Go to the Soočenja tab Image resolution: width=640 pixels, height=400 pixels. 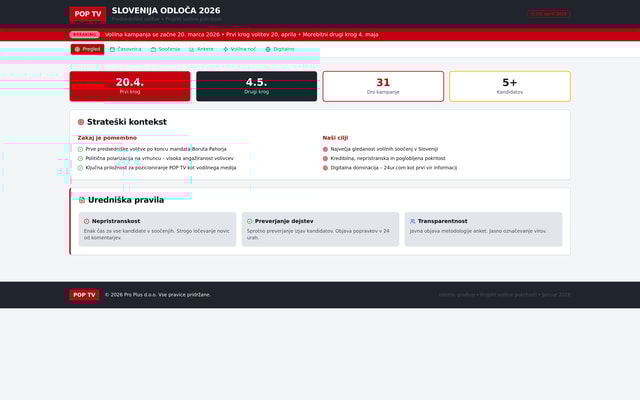pos(165,49)
